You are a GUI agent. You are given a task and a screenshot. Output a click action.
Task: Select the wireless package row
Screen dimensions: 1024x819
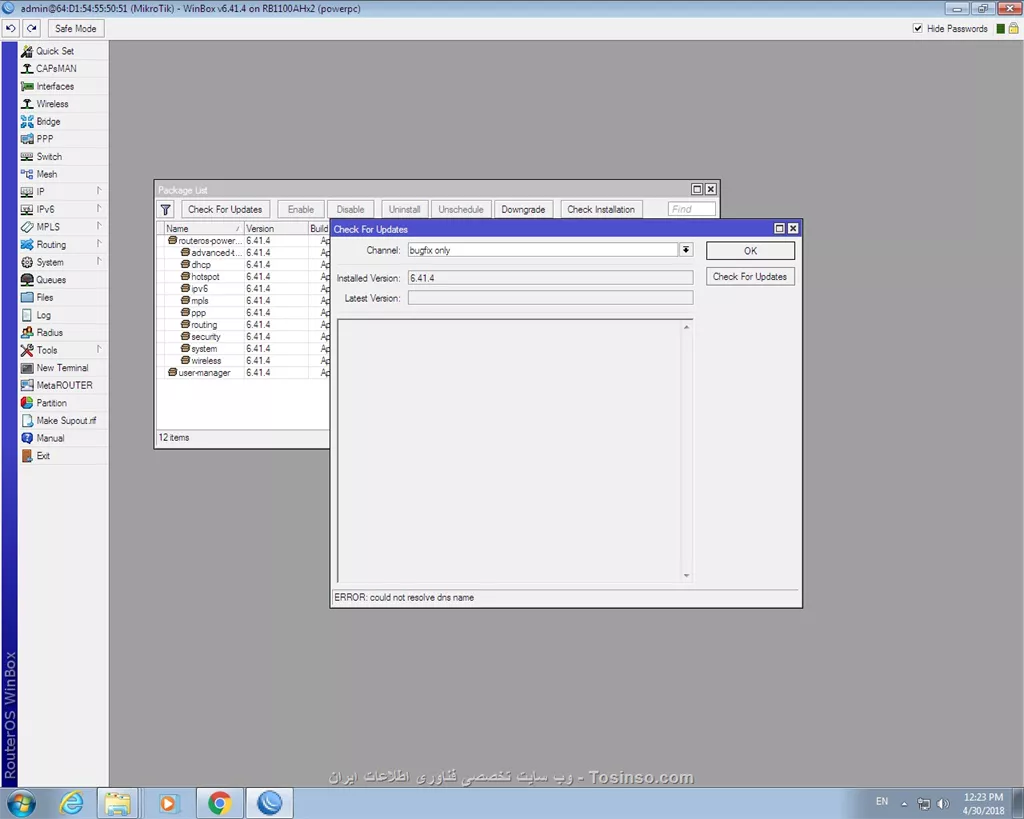pyautogui.click(x=244, y=361)
